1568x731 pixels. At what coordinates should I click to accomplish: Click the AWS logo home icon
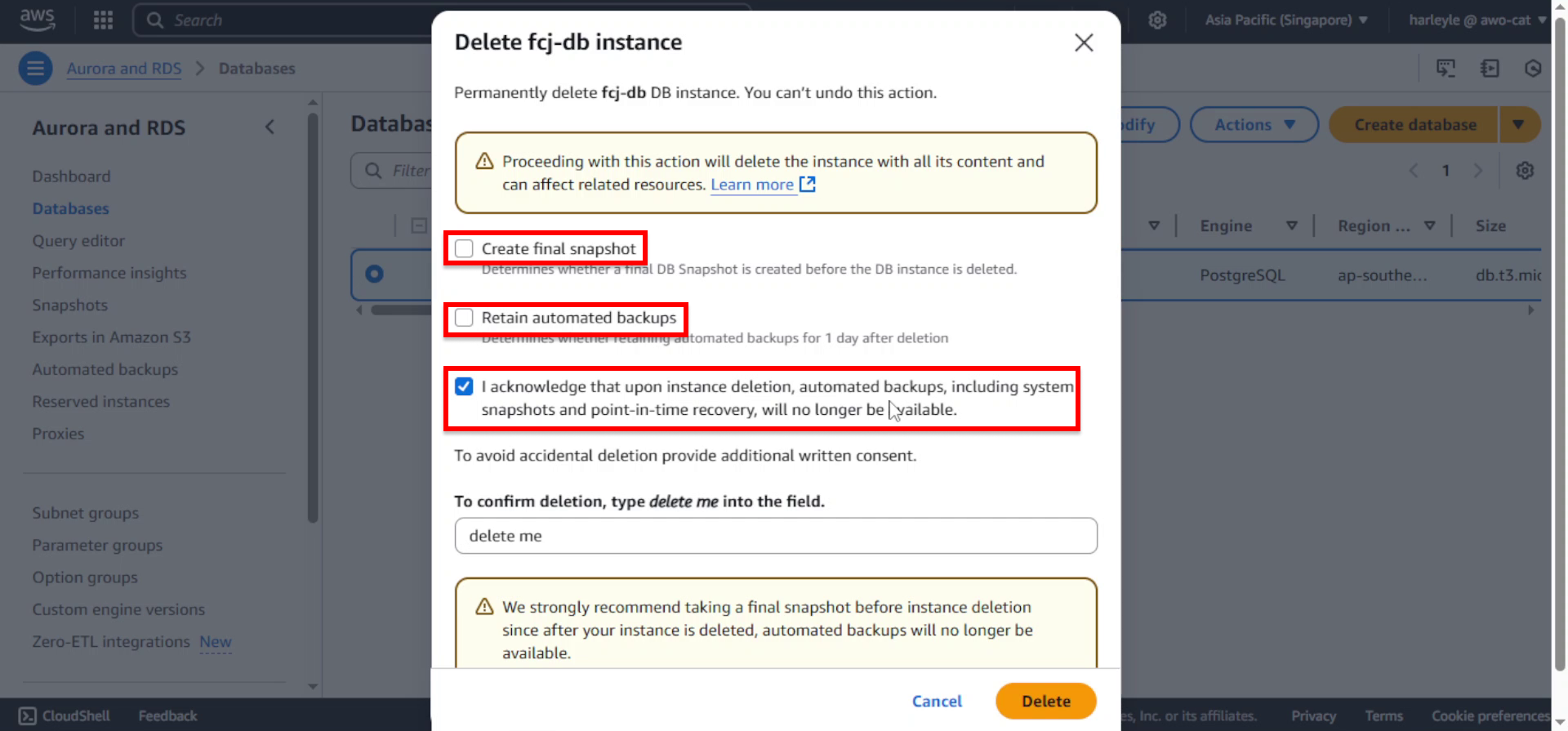[37, 20]
